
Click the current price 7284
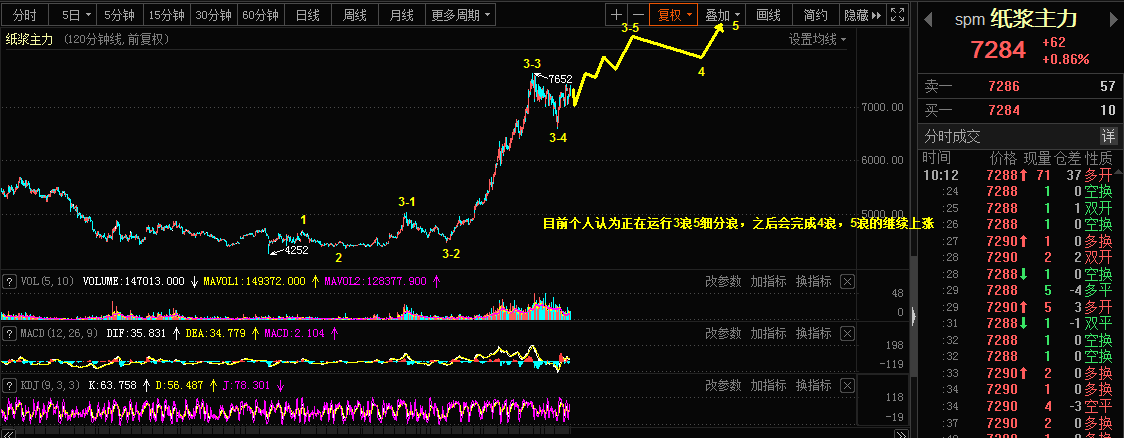999,50
